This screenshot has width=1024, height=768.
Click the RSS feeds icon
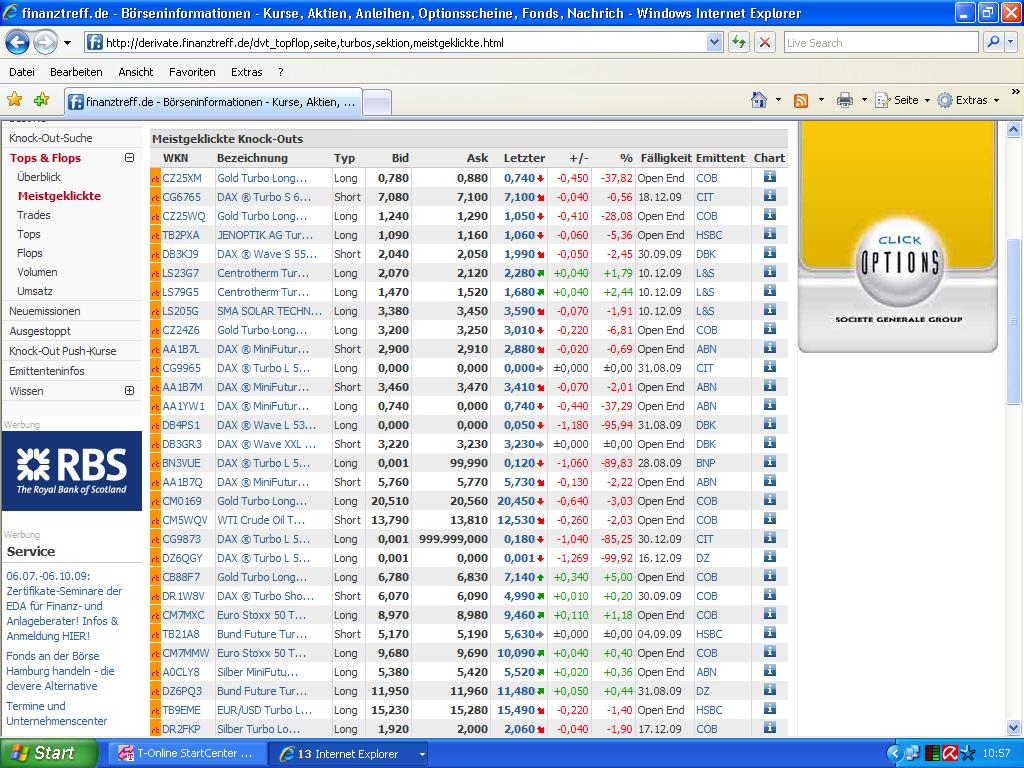pyautogui.click(x=801, y=100)
